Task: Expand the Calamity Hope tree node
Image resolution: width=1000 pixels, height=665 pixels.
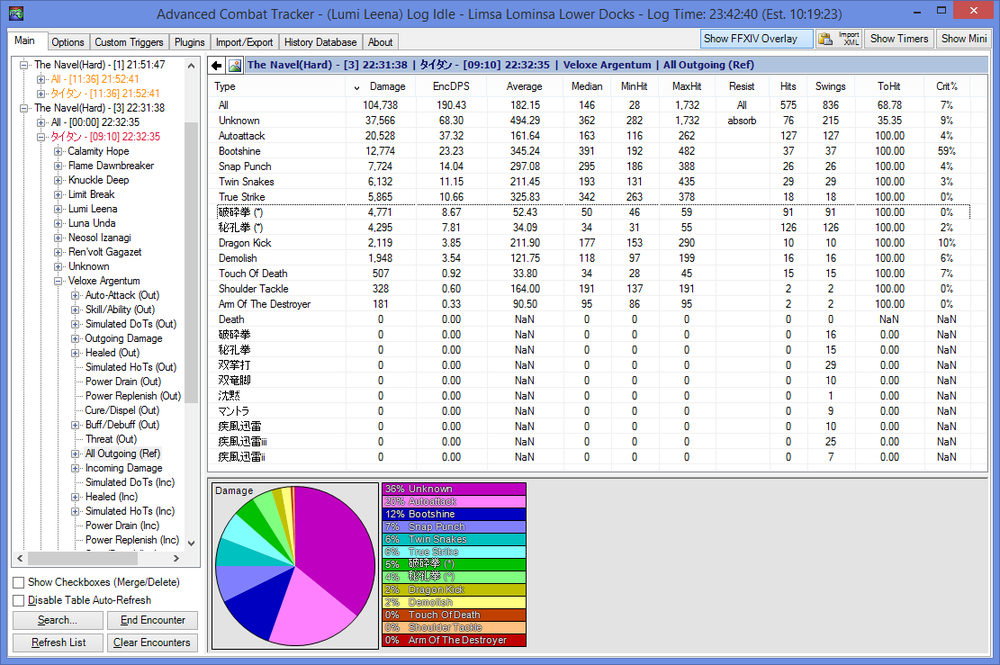Action: click(x=58, y=151)
